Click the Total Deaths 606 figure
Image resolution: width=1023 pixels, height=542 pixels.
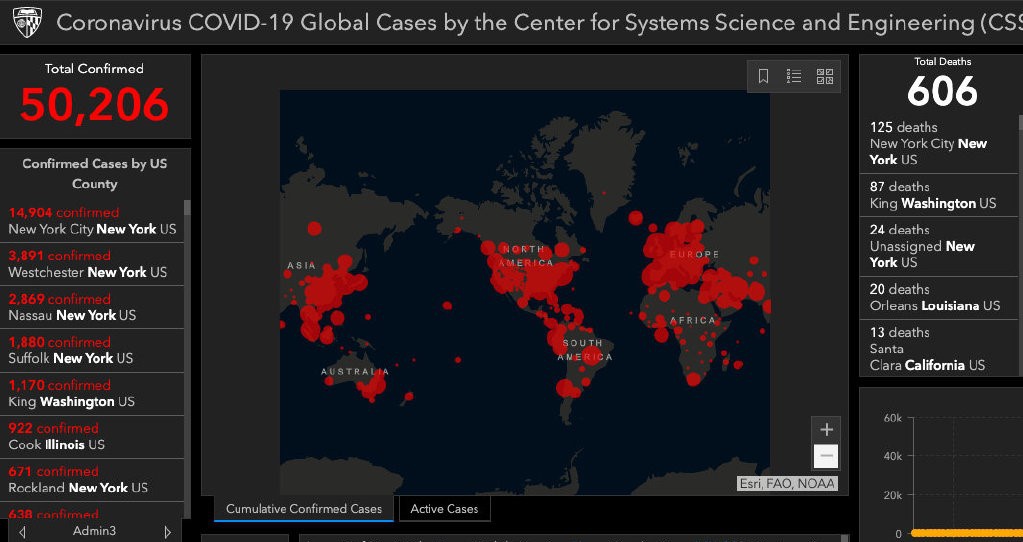(x=942, y=91)
